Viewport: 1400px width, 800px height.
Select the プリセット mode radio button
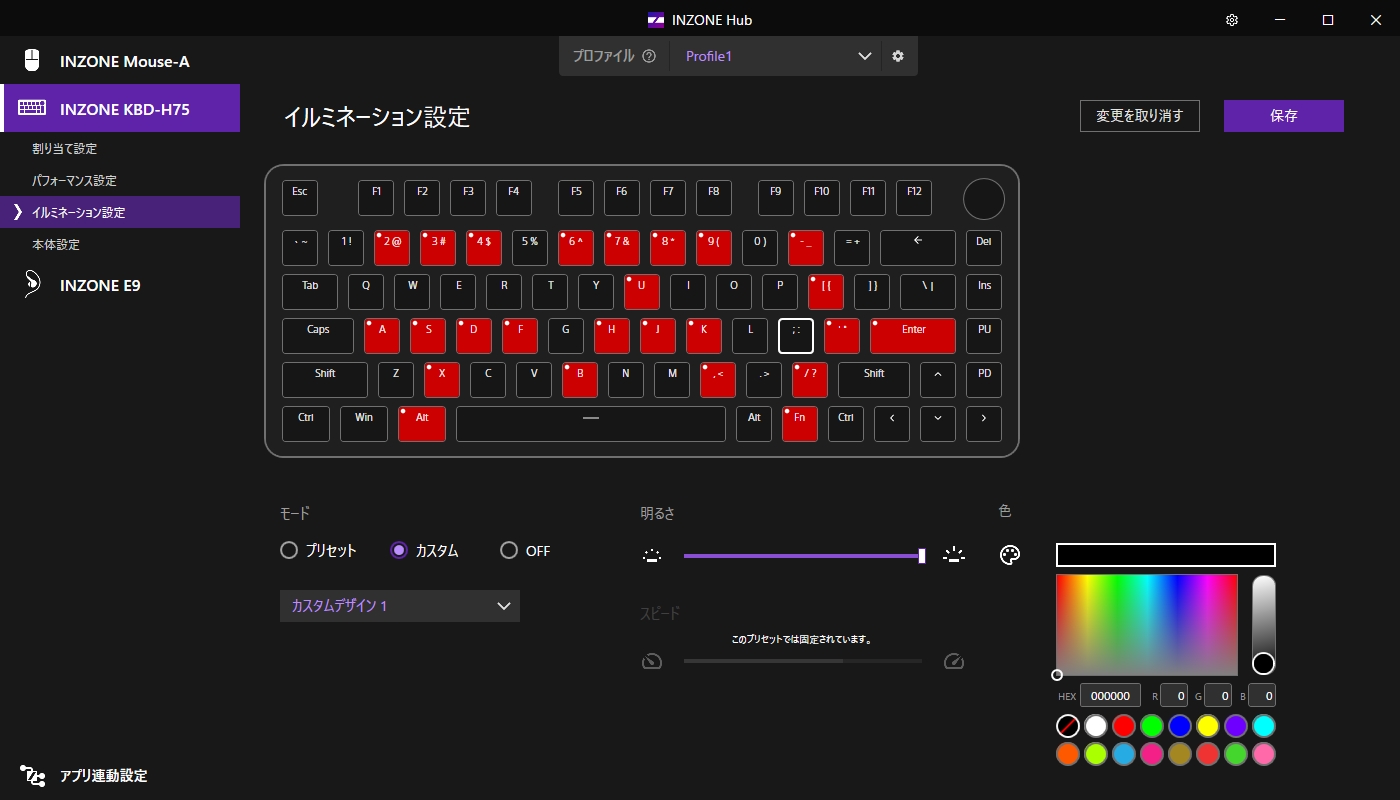pos(289,550)
